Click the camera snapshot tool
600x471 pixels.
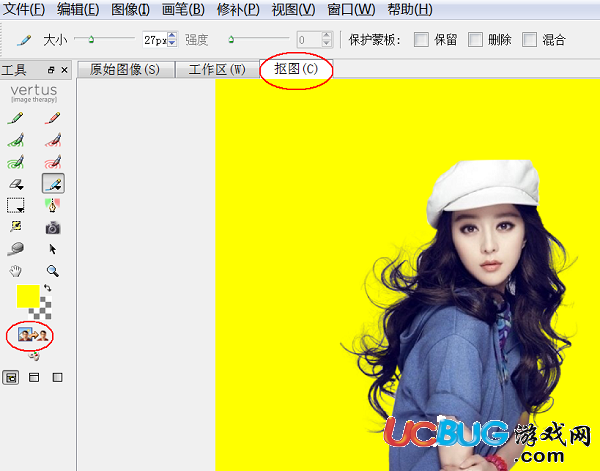click(x=53, y=228)
